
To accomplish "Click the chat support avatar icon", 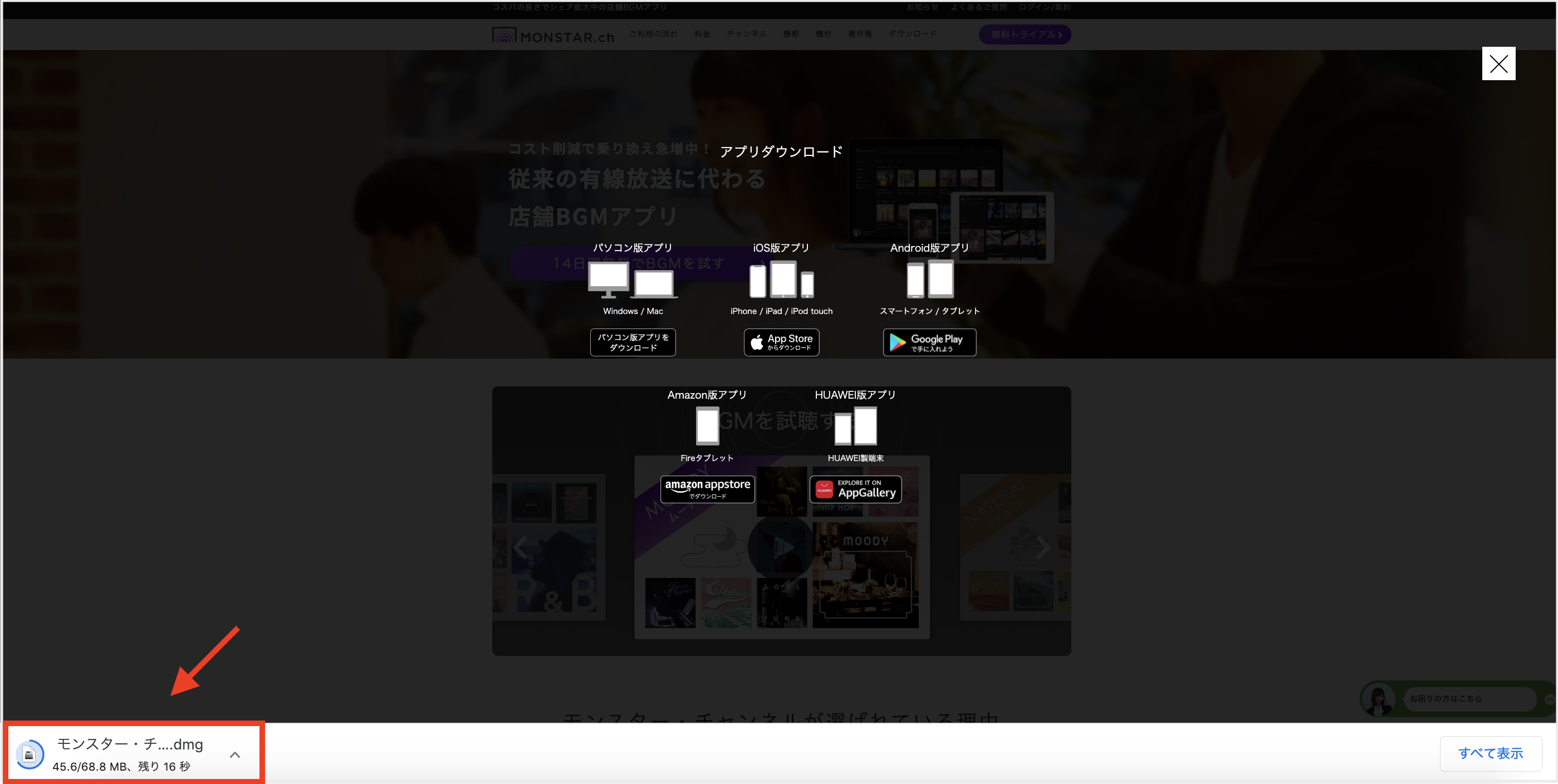I will (1378, 699).
